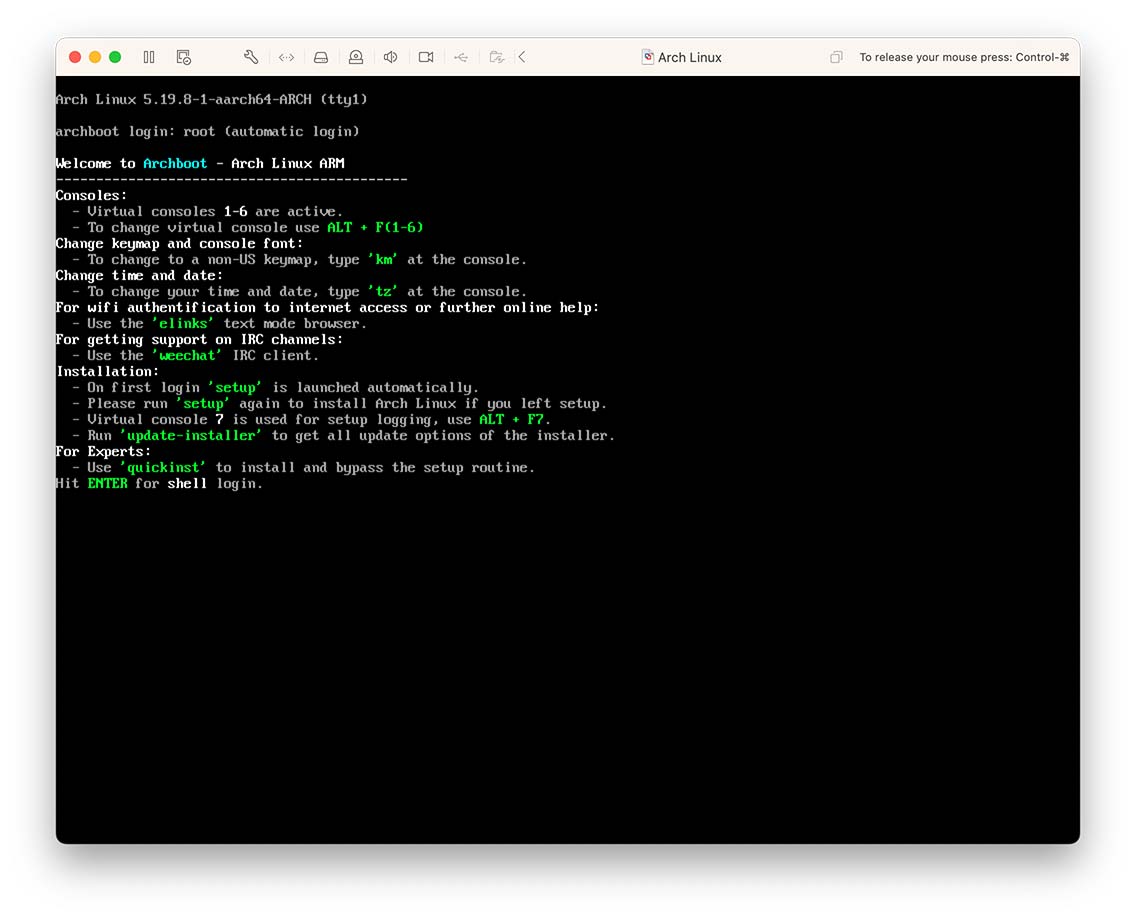Click the green 'ALT + F(1-6)' text

(375, 228)
